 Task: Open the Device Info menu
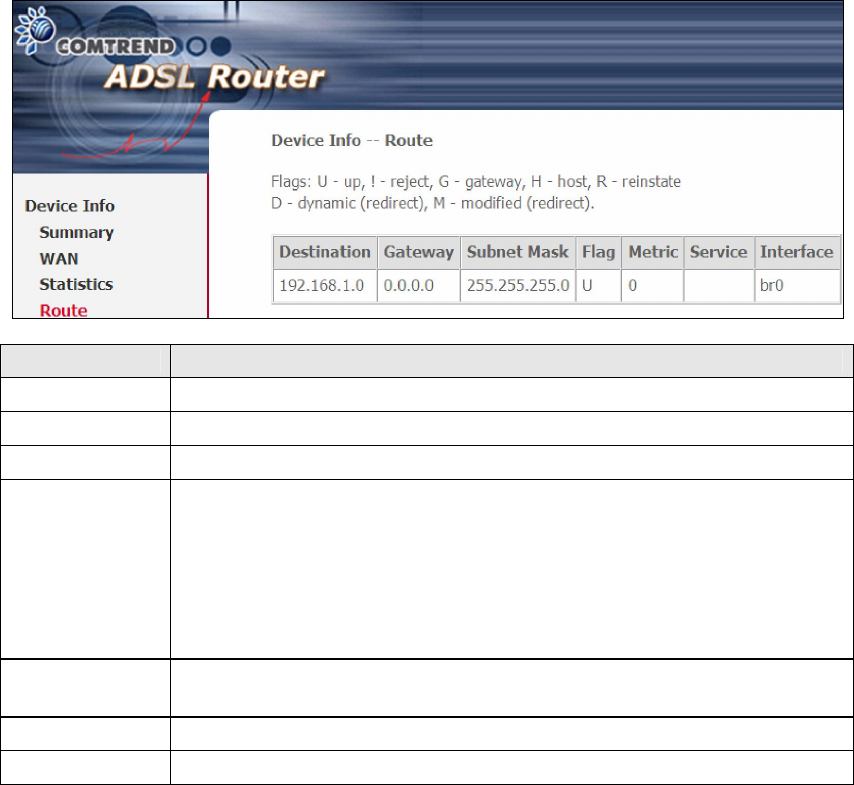(70, 206)
